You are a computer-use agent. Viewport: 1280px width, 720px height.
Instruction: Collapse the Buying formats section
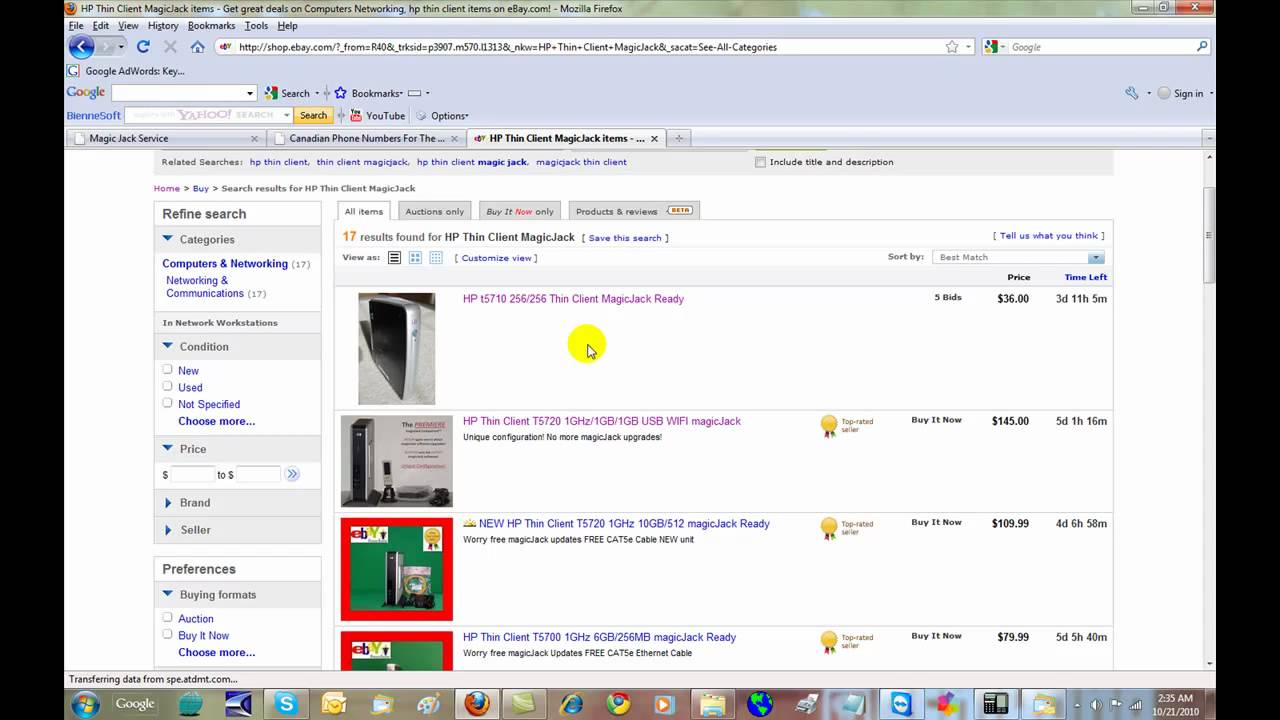pyautogui.click(x=168, y=594)
